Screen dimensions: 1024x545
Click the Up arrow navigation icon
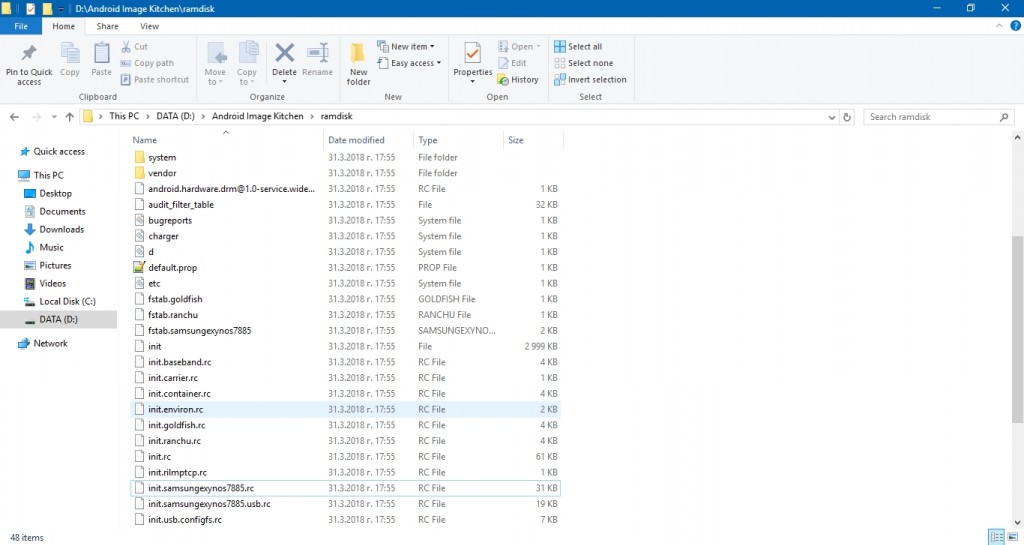(x=69, y=117)
